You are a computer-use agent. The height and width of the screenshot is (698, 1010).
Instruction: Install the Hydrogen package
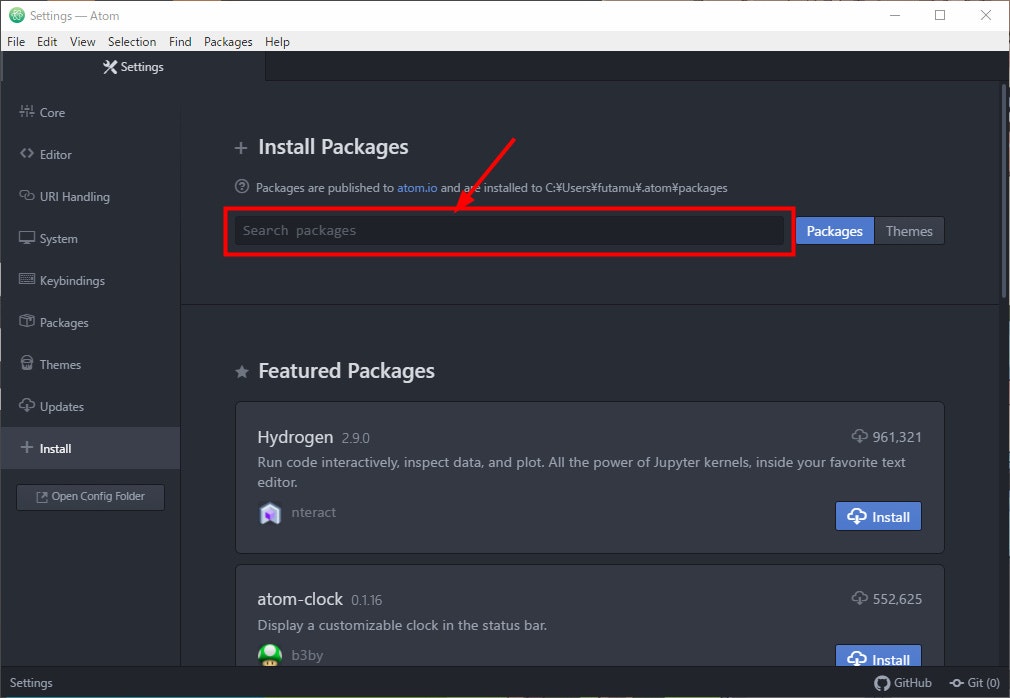(x=878, y=516)
